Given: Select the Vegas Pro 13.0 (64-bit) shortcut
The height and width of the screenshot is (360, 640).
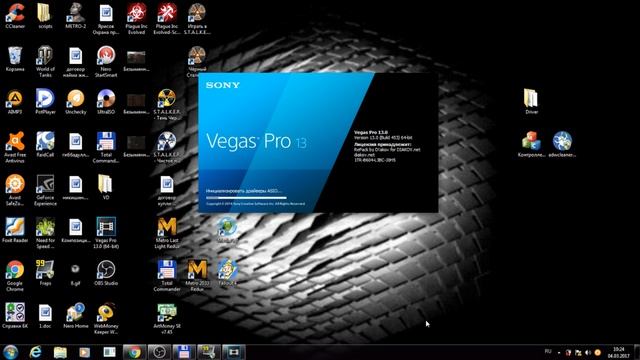Looking at the screenshot, I should coord(106,233).
